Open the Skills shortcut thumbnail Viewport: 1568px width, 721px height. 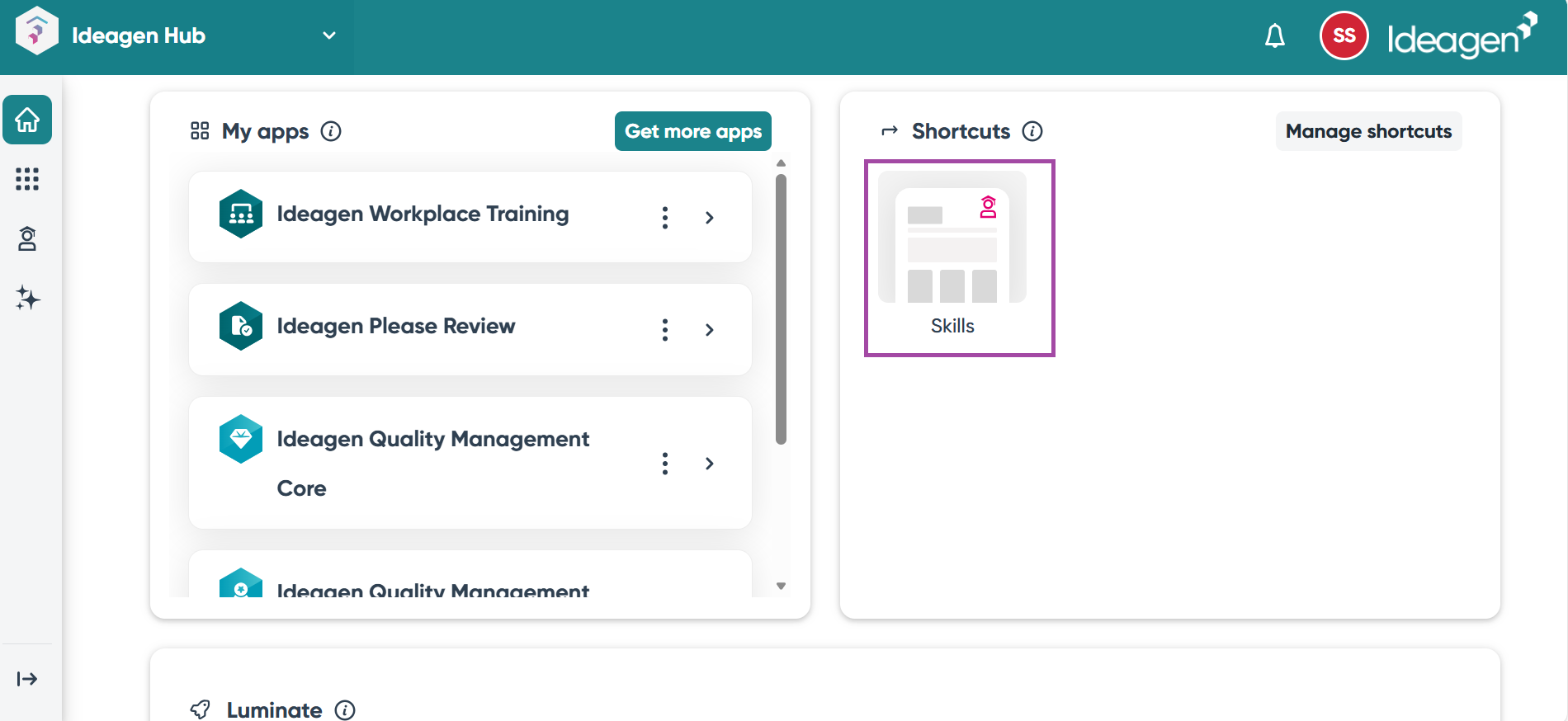coord(952,239)
